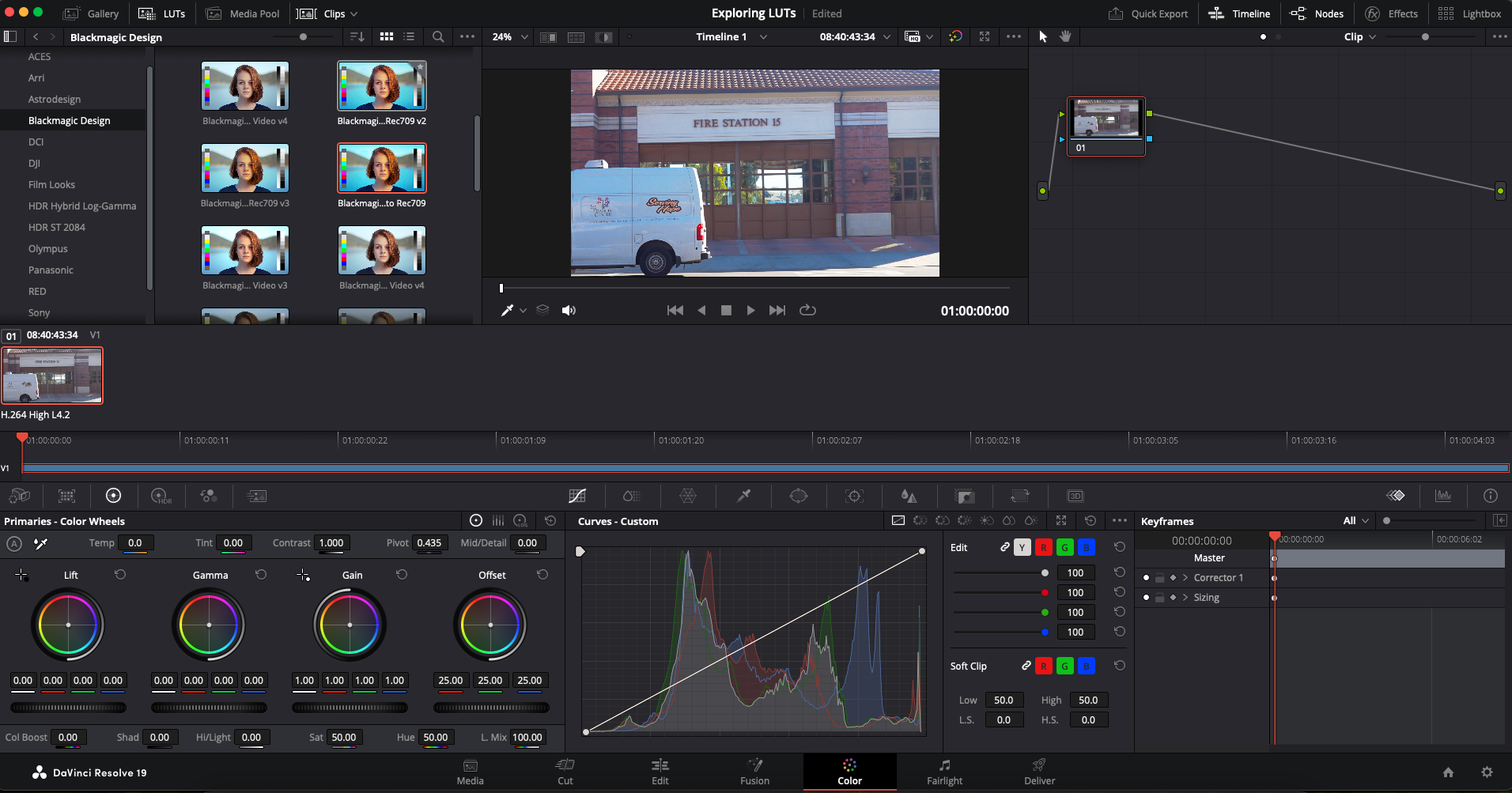Select the Blackmagic Rec709 v3 LUT thumbnail
Screen dimensions: 1512x793
click(245, 168)
